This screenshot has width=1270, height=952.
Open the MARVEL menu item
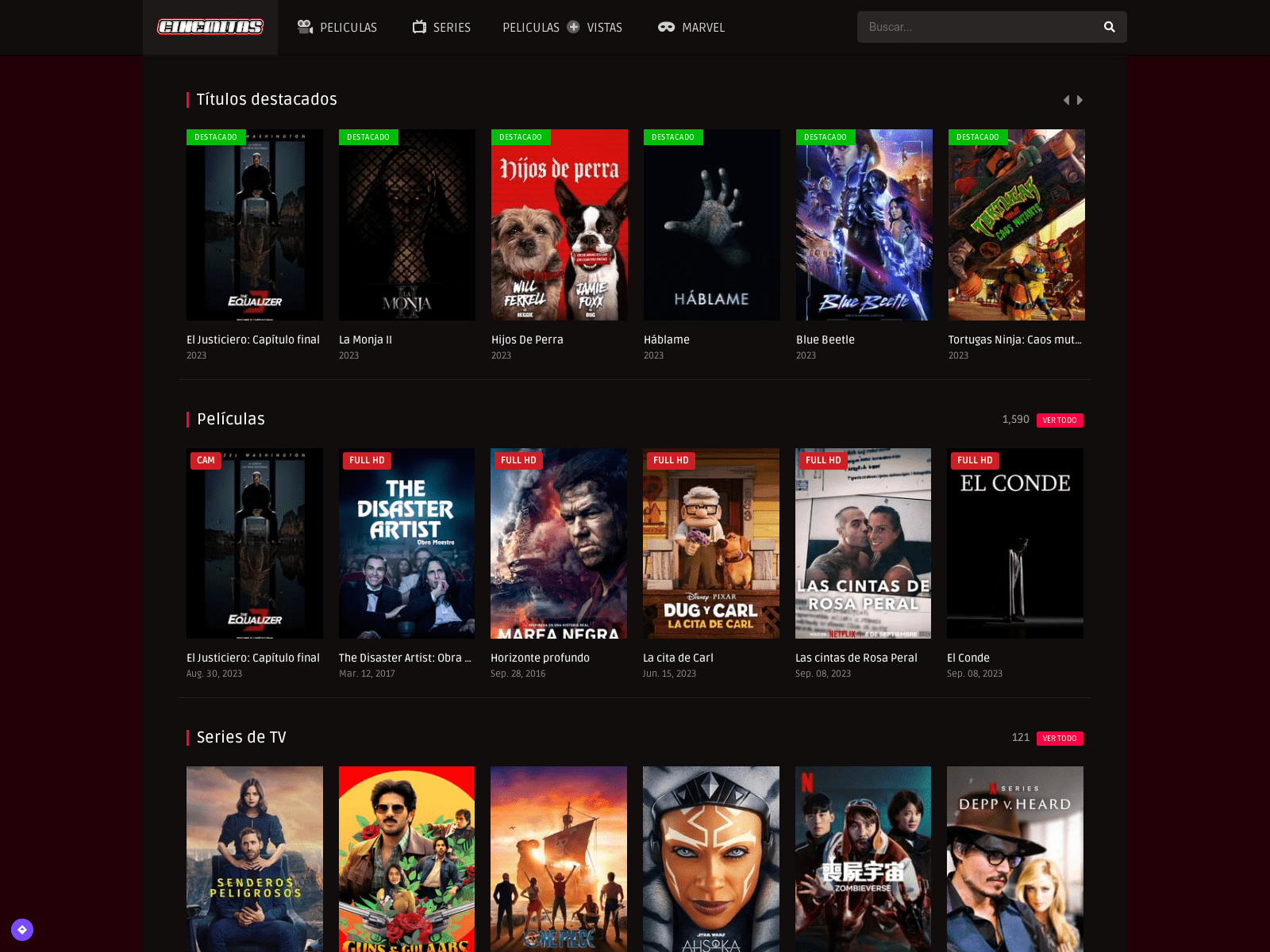[x=691, y=27]
